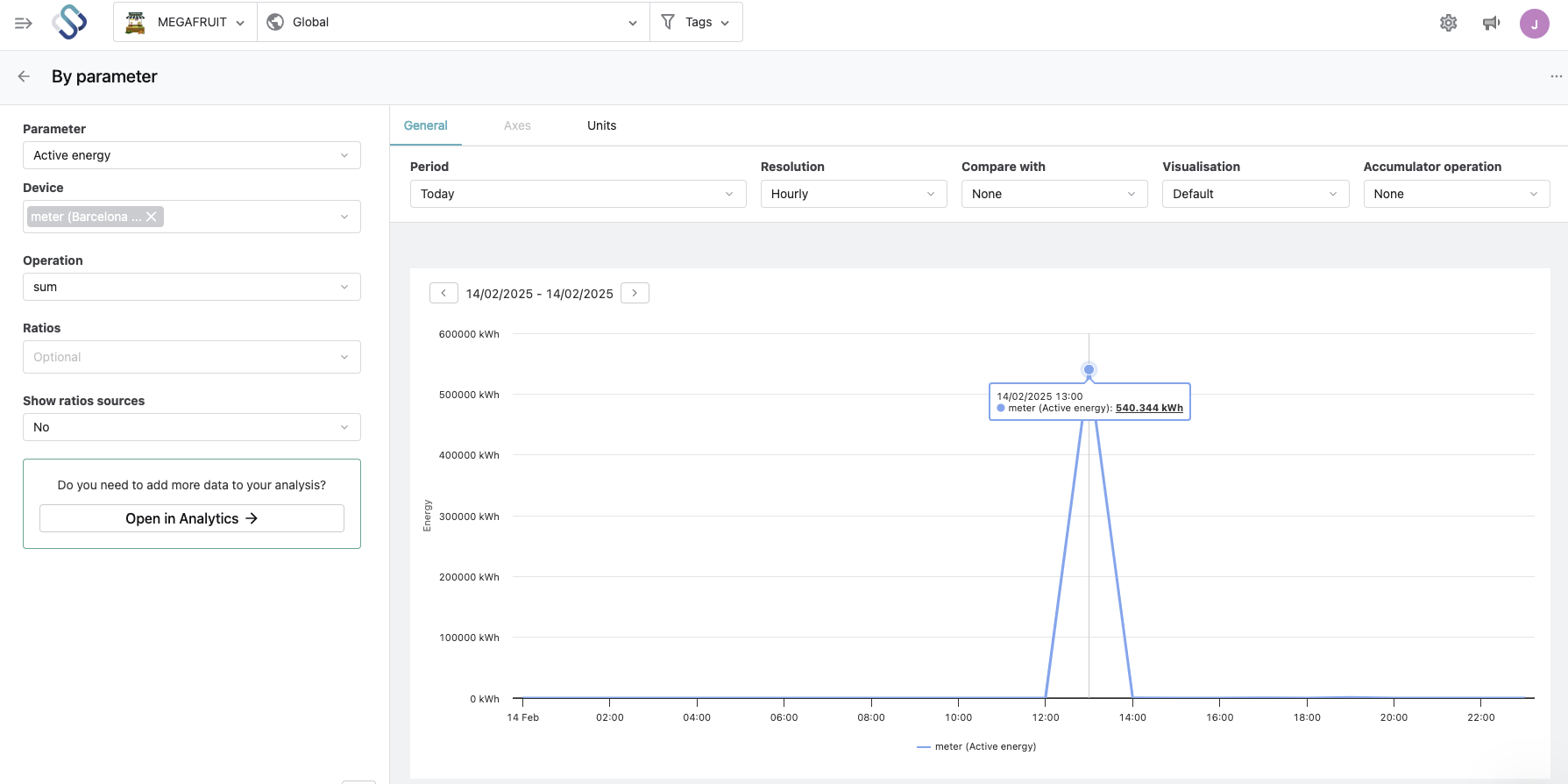This screenshot has height=784, width=1568.
Task: Click the 12:00 x-axis label
Action: tap(1046, 717)
